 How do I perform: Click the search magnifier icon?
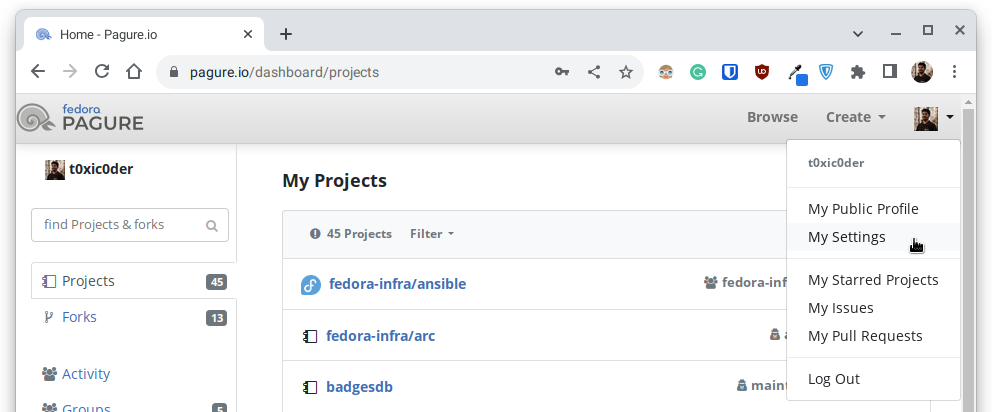[x=212, y=225]
